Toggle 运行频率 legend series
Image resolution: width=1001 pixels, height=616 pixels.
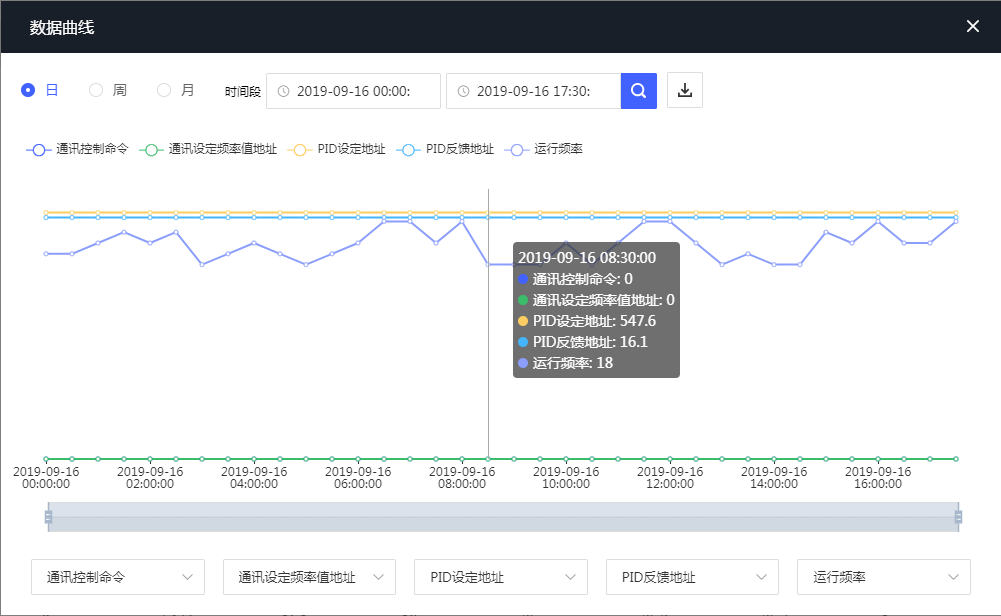(545, 149)
